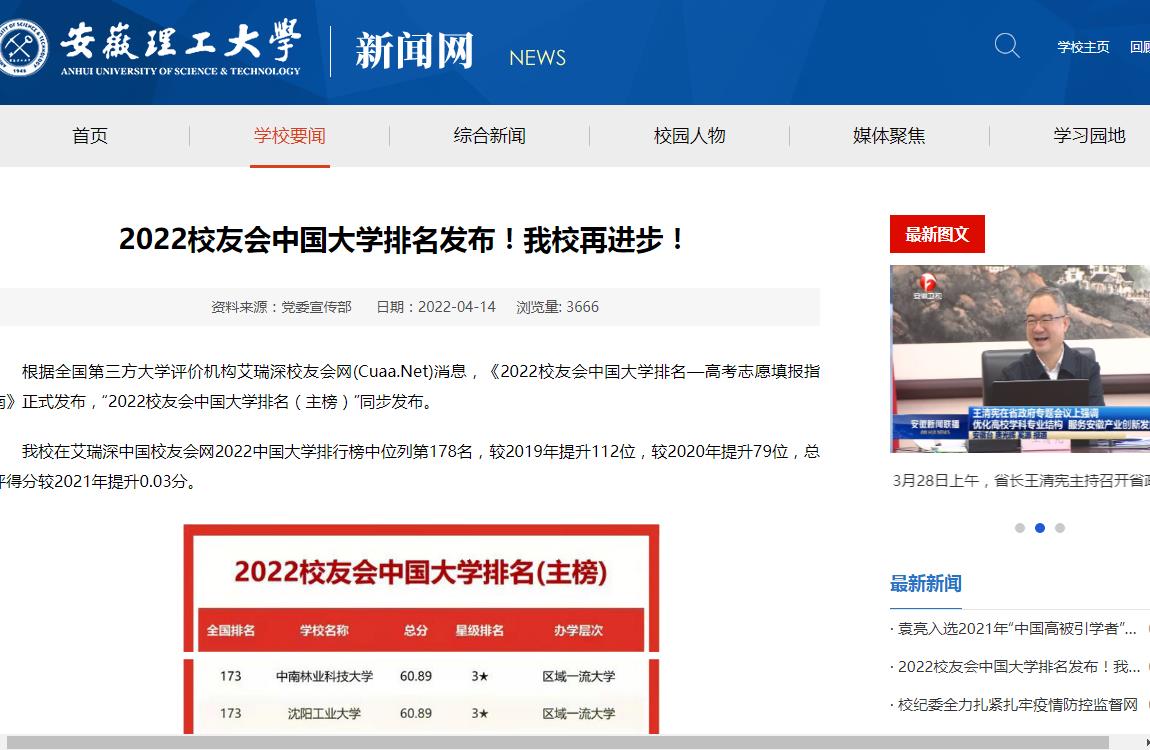
Task: Click the horizontal scrollbar at page bottom
Action: click(x=557, y=743)
